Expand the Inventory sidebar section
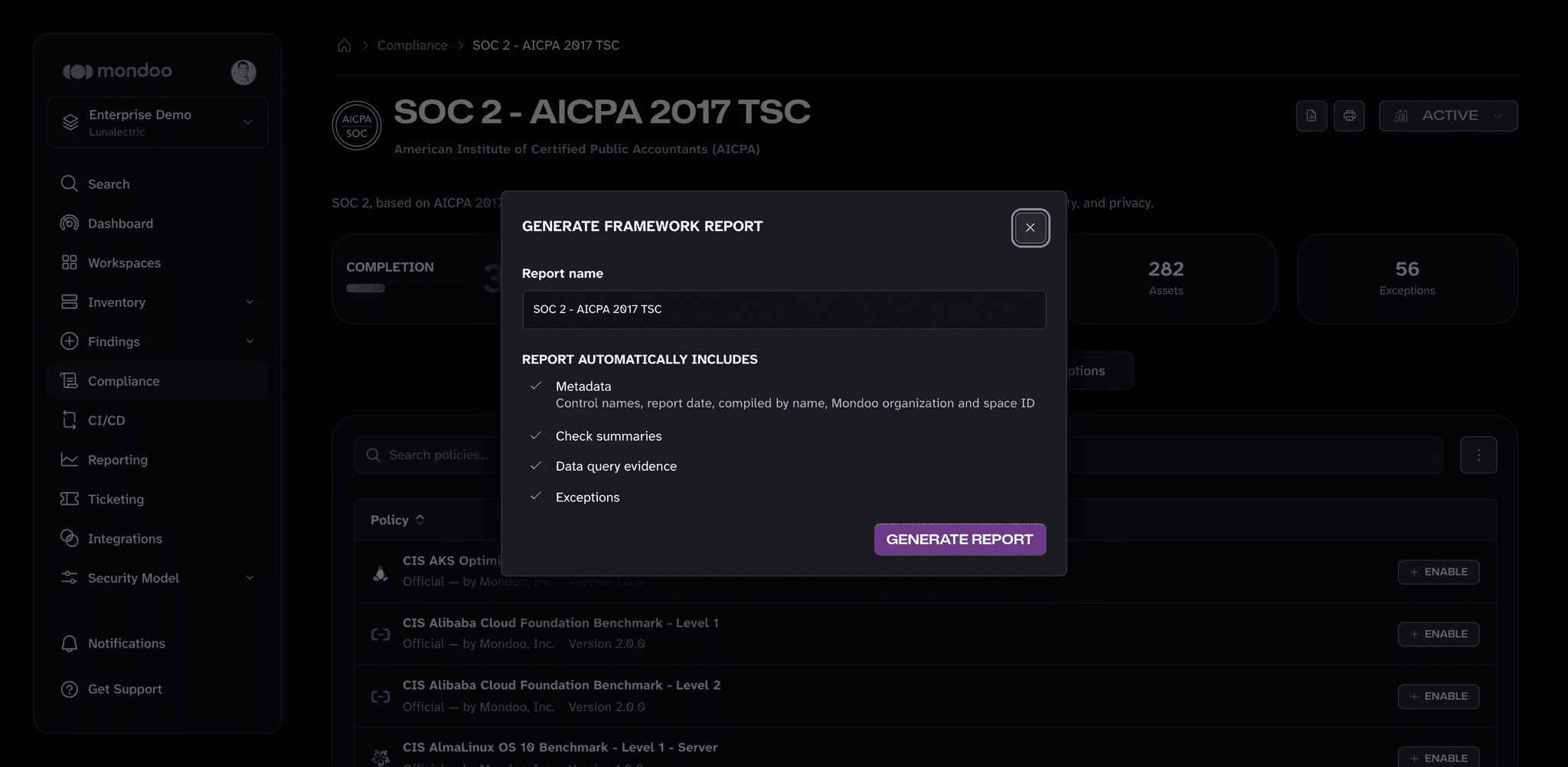This screenshot has height=767, width=1568. point(157,302)
